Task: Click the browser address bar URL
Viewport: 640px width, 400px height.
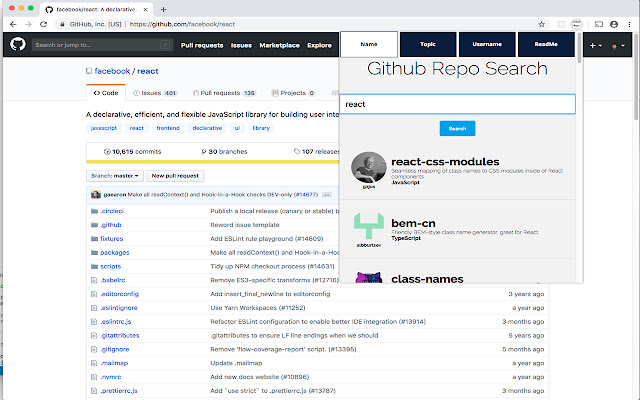Action: (x=182, y=24)
